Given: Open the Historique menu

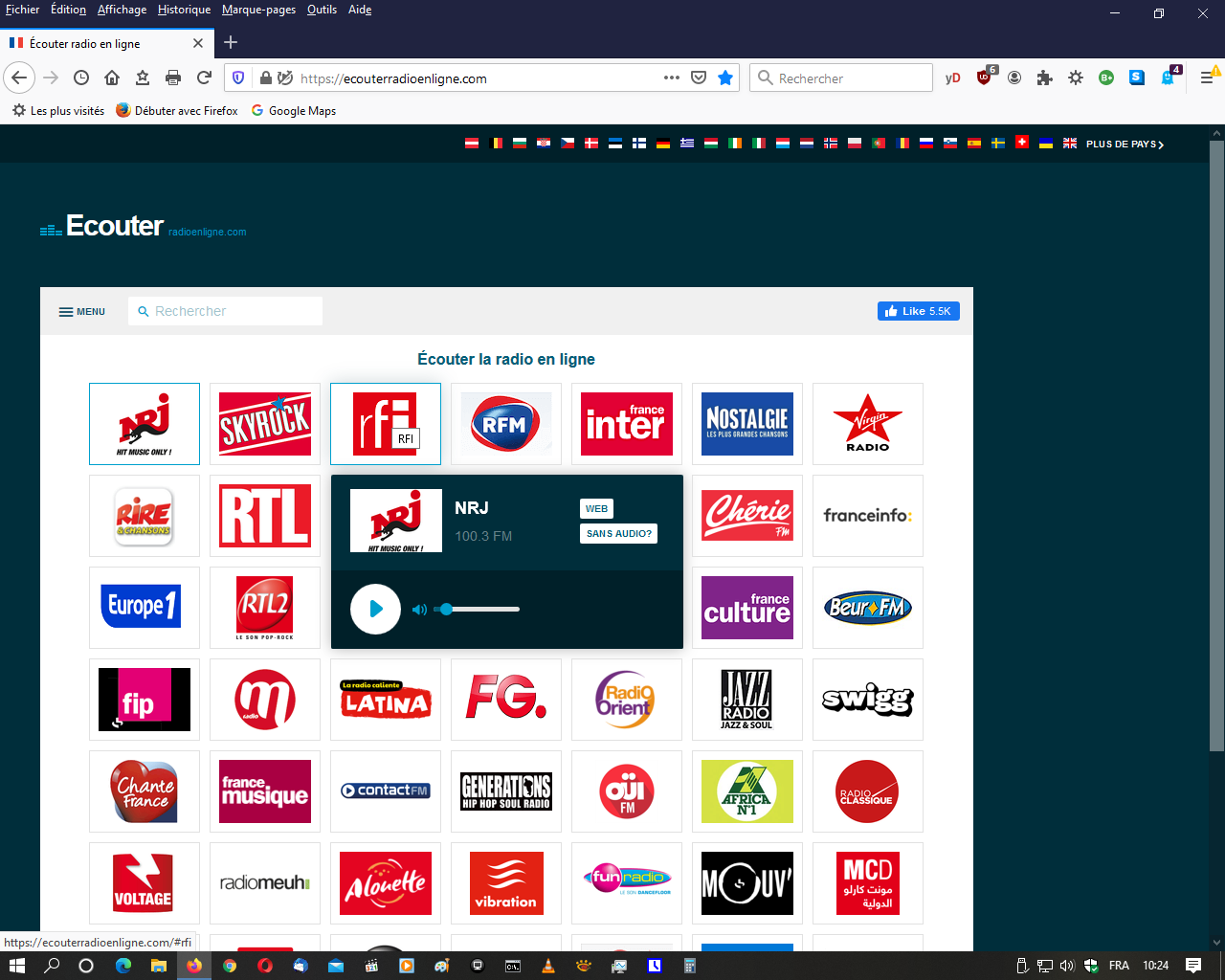Looking at the screenshot, I should (x=185, y=10).
